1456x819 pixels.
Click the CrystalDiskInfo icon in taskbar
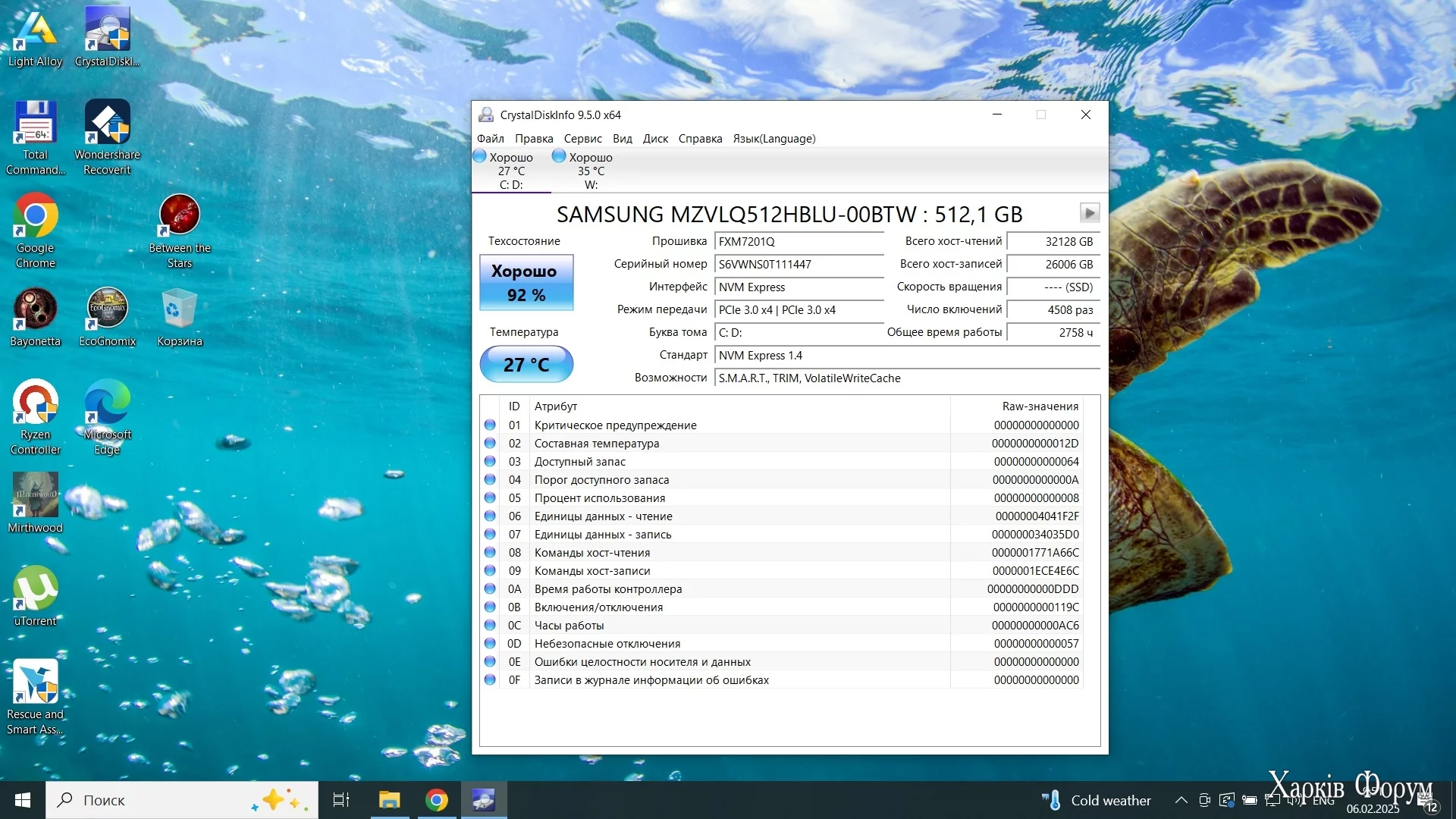(x=484, y=800)
